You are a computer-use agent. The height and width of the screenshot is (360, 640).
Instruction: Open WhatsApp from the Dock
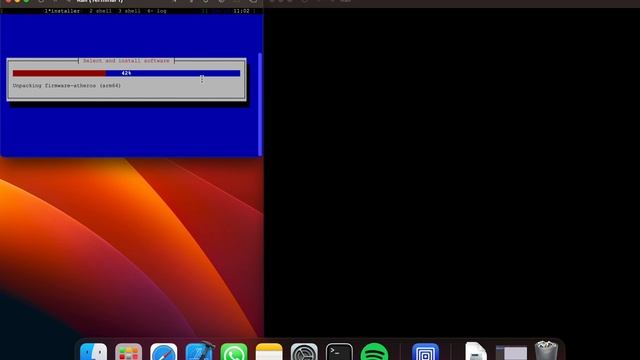tap(234, 351)
